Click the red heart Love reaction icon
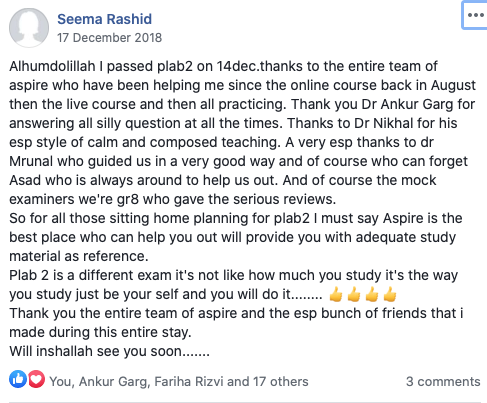The width and height of the screenshot is (487, 403). (36, 379)
